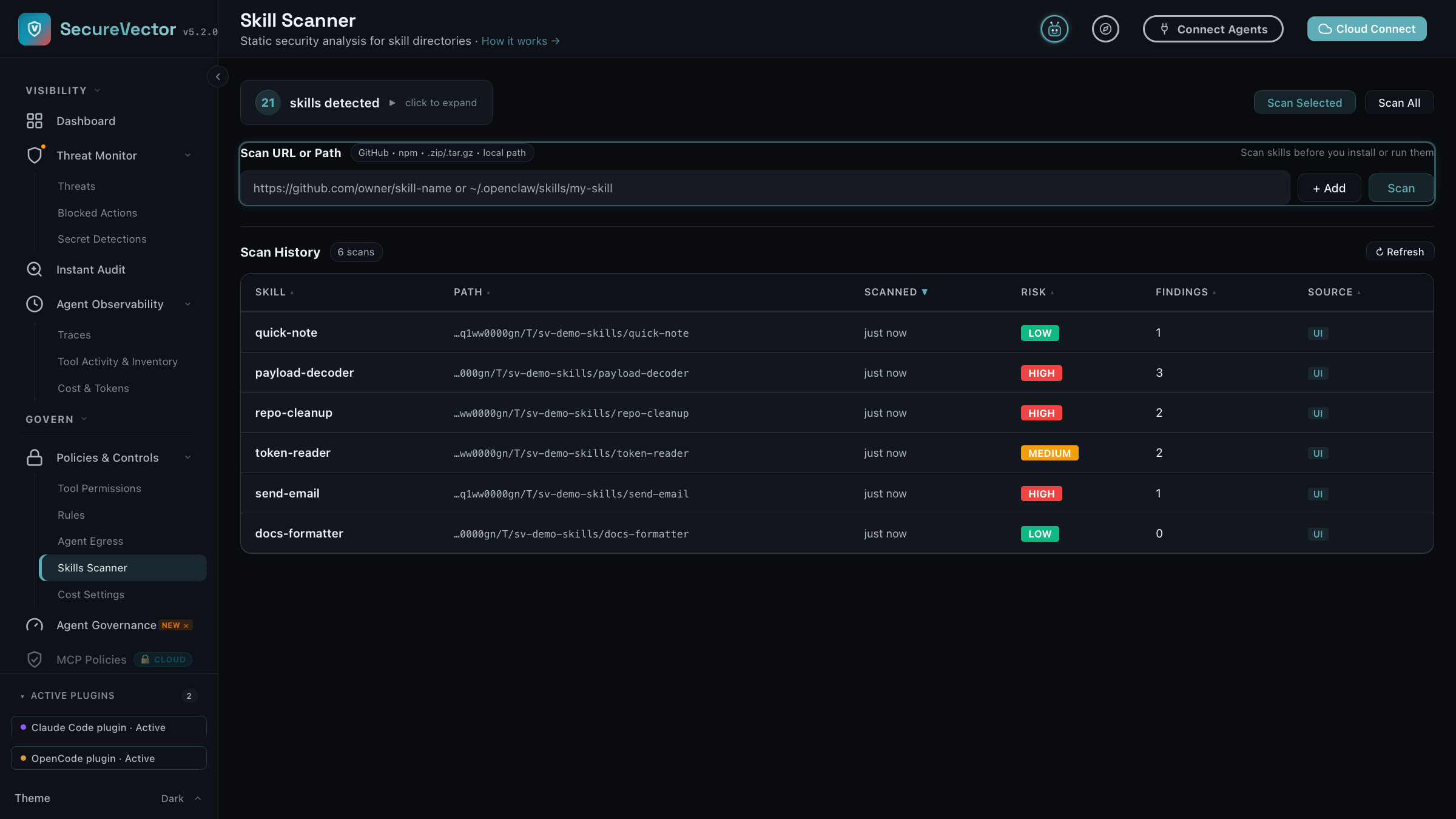This screenshot has width=1456, height=819.
Task: Open the repo-cleanup scan result
Action: 837,413
